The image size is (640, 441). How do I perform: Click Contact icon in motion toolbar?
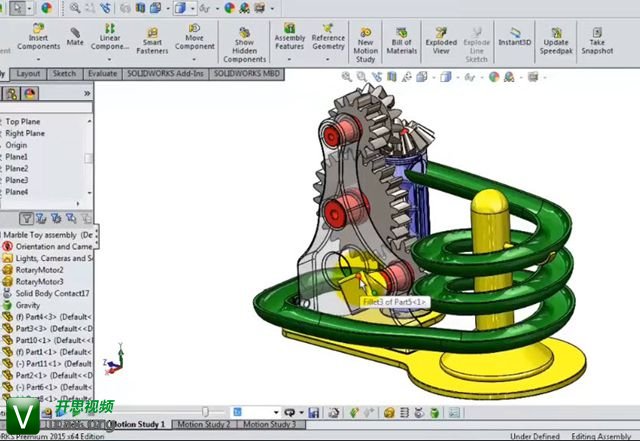tap(419, 413)
